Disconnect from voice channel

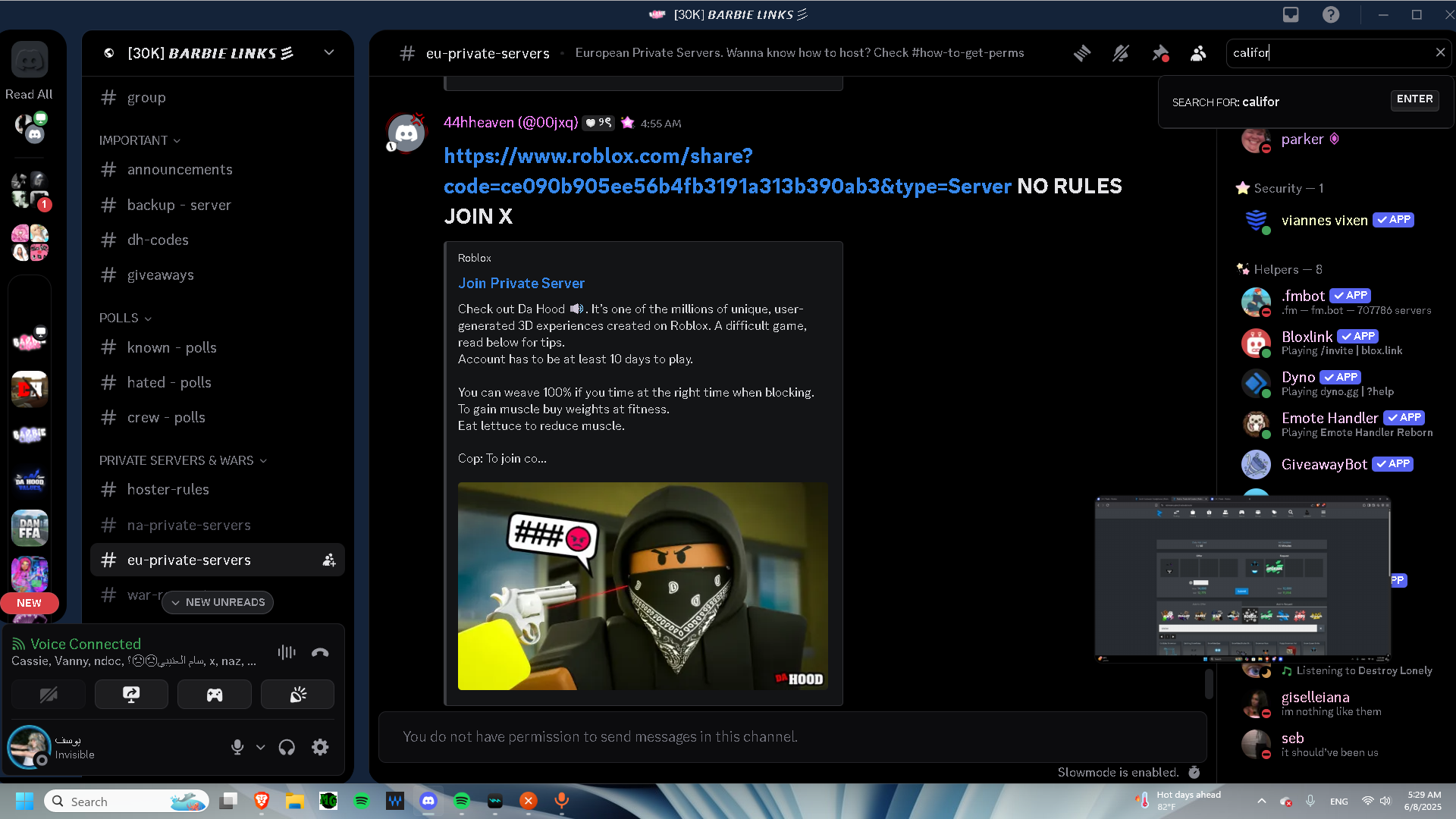tap(320, 652)
